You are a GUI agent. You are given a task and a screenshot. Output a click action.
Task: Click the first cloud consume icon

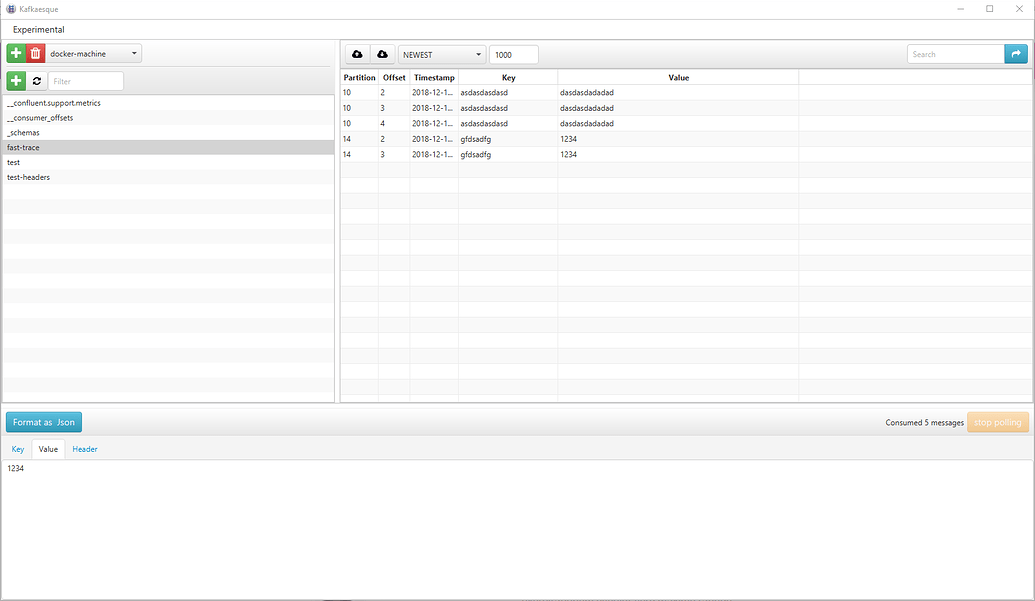tap(357, 54)
